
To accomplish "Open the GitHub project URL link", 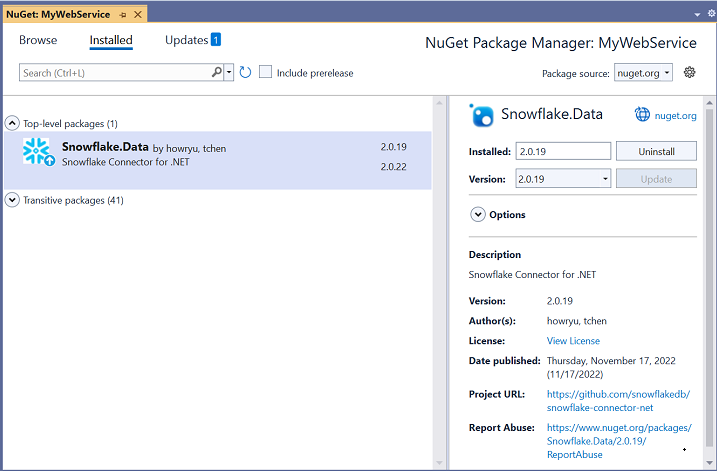I will pyautogui.click(x=618, y=401).
